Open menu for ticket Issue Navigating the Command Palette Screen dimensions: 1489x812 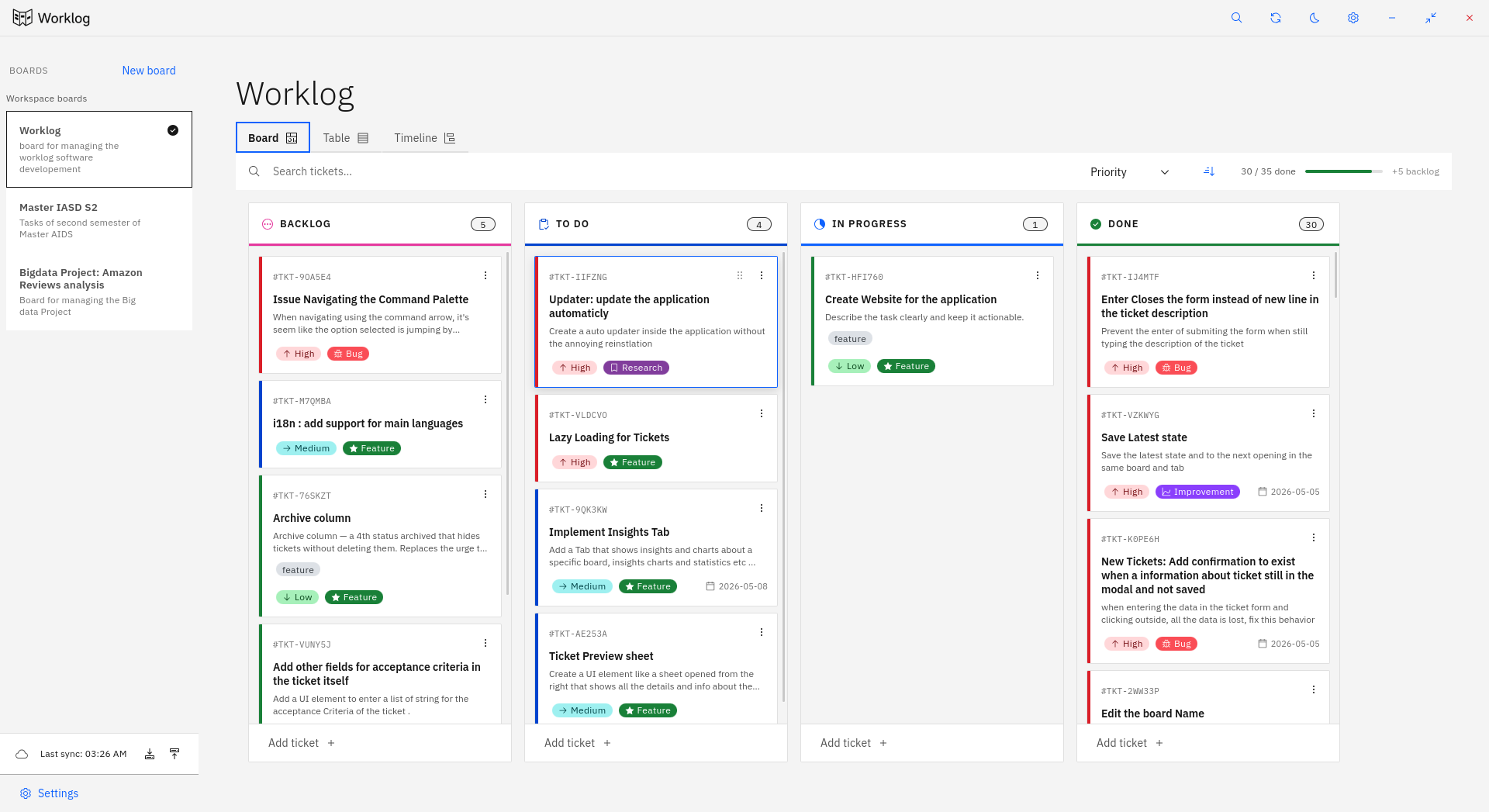coord(485,275)
